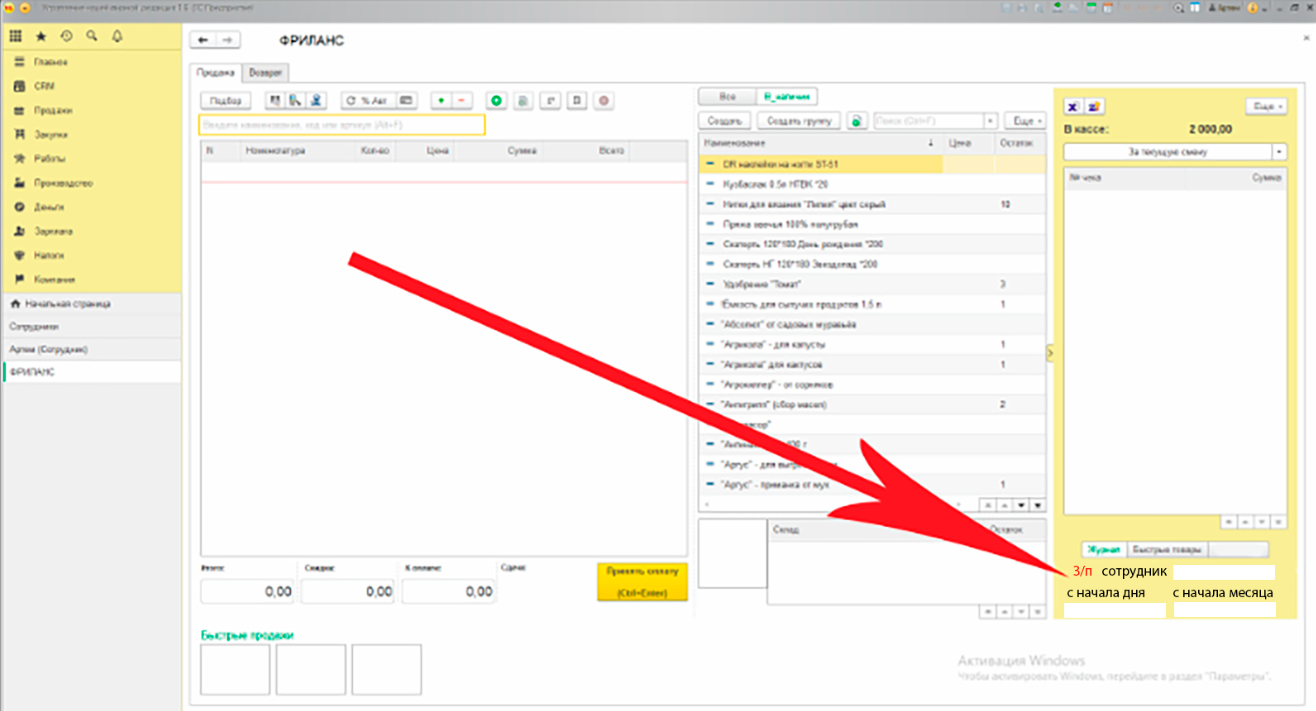The image size is (1316, 711).
Task: Click the product name or barcode search field
Action: point(342,125)
